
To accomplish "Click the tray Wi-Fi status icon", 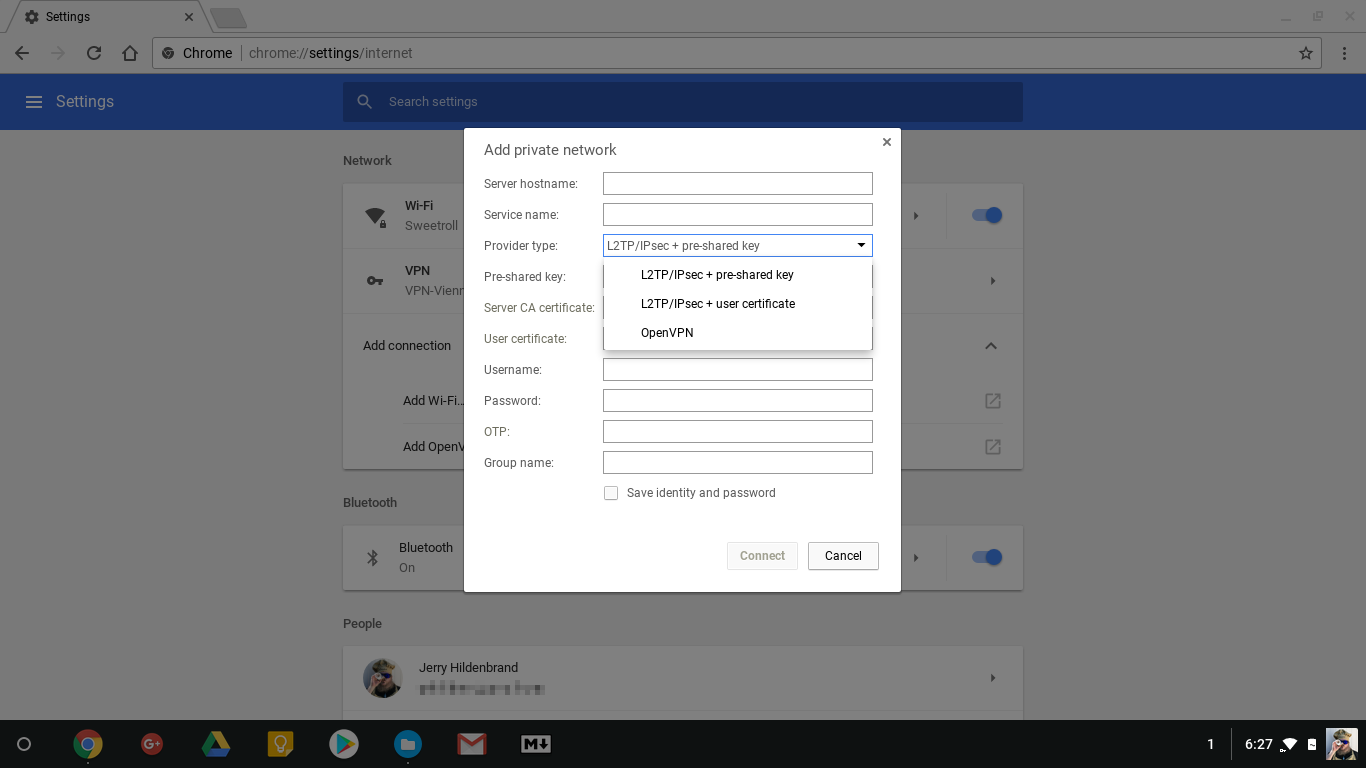I will 1290,744.
